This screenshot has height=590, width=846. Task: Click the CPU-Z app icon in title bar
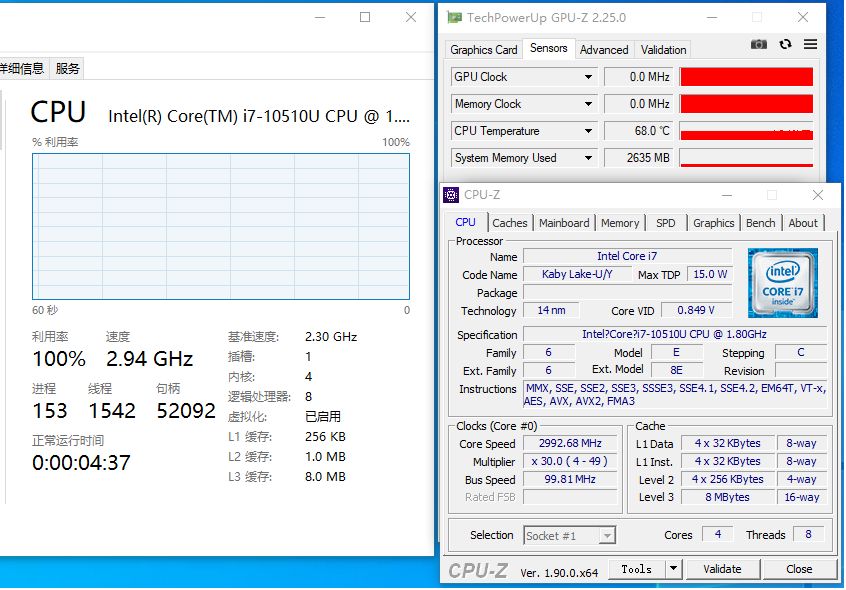click(451, 195)
